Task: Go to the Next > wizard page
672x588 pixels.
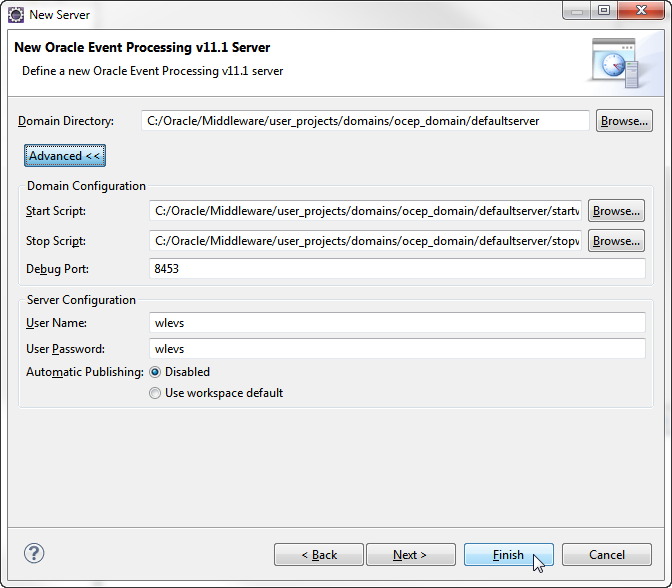Action: (411, 555)
